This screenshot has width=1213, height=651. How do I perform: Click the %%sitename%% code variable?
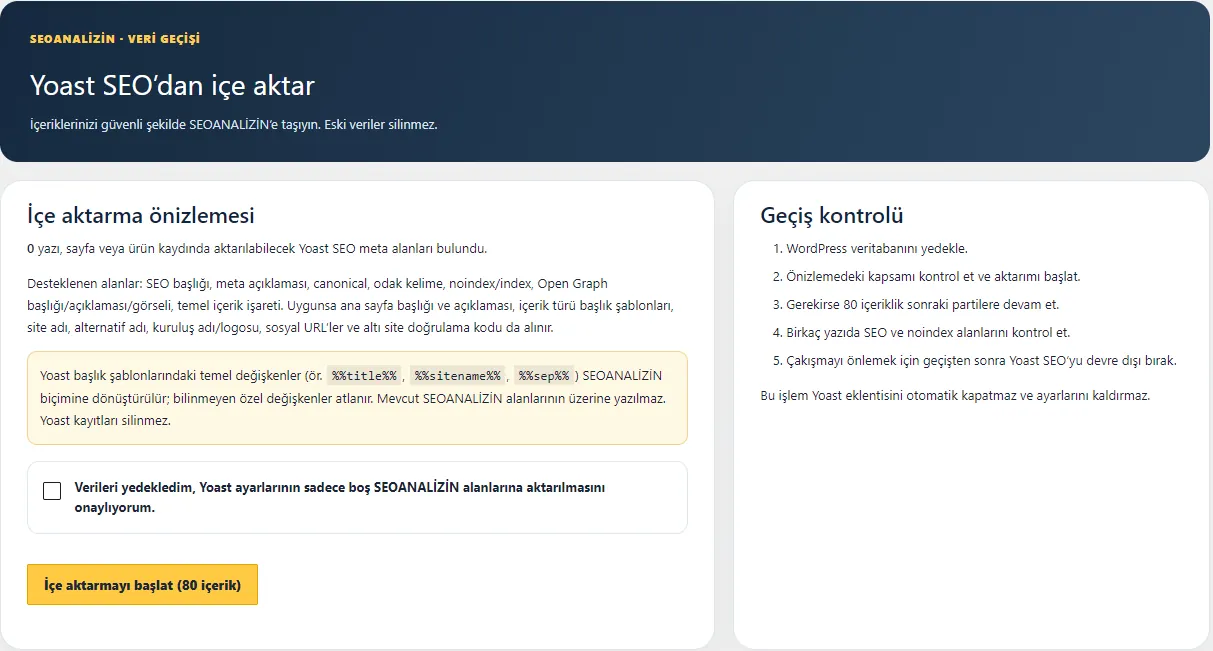(457, 376)
